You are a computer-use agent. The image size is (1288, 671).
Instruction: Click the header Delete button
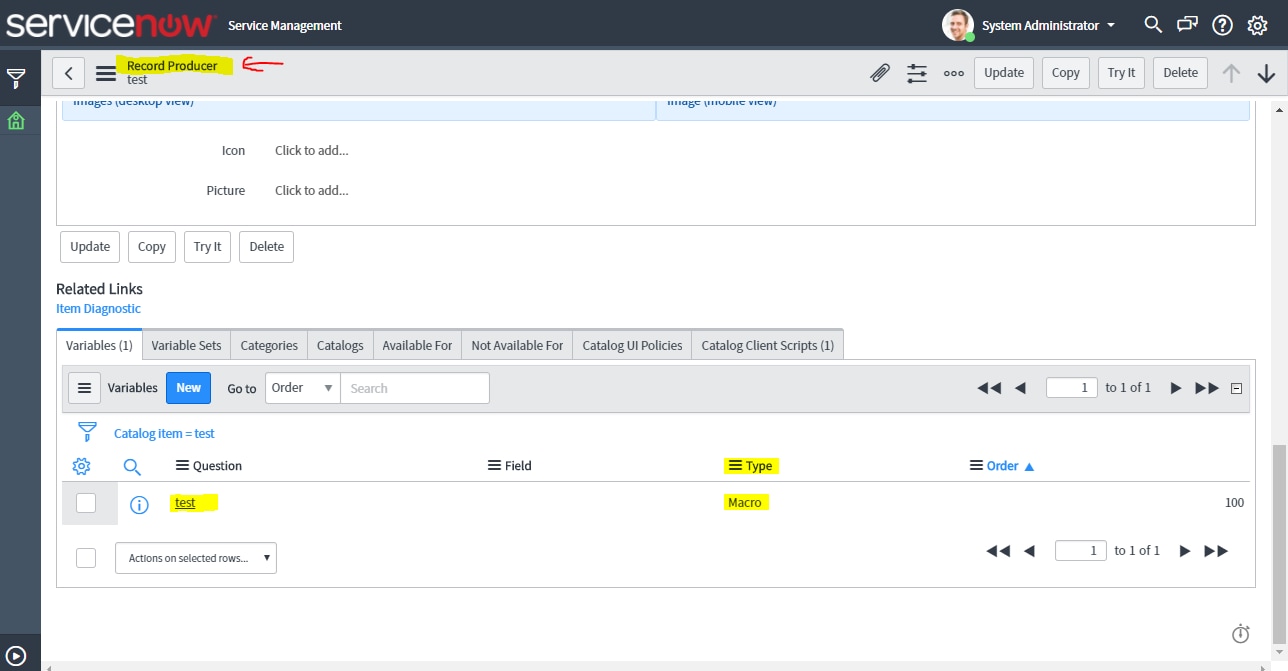coord(1181,73)
